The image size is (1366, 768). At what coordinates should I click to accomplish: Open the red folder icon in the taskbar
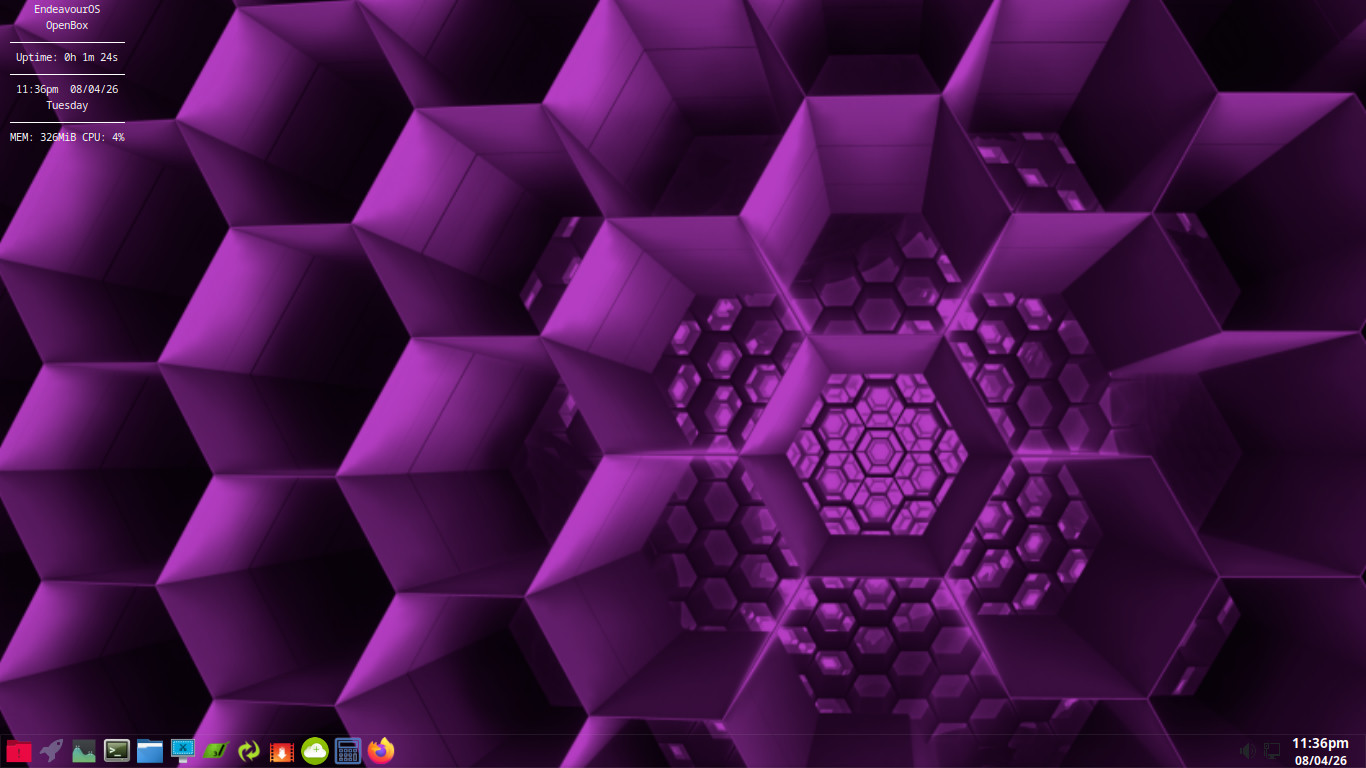pyautogui.click(x=19, y=751)
